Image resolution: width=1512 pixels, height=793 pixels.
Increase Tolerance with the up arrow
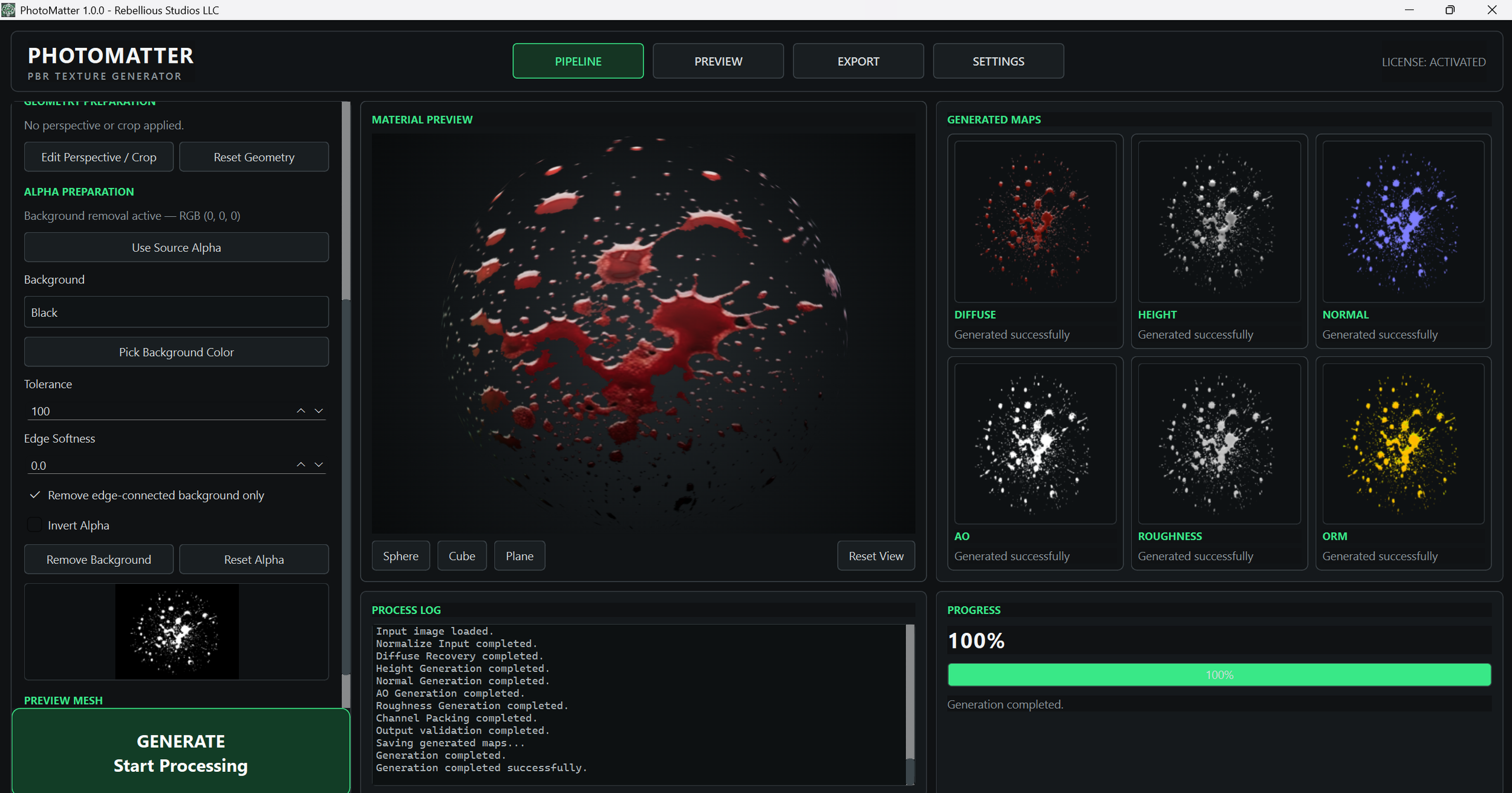coord(301,410)
